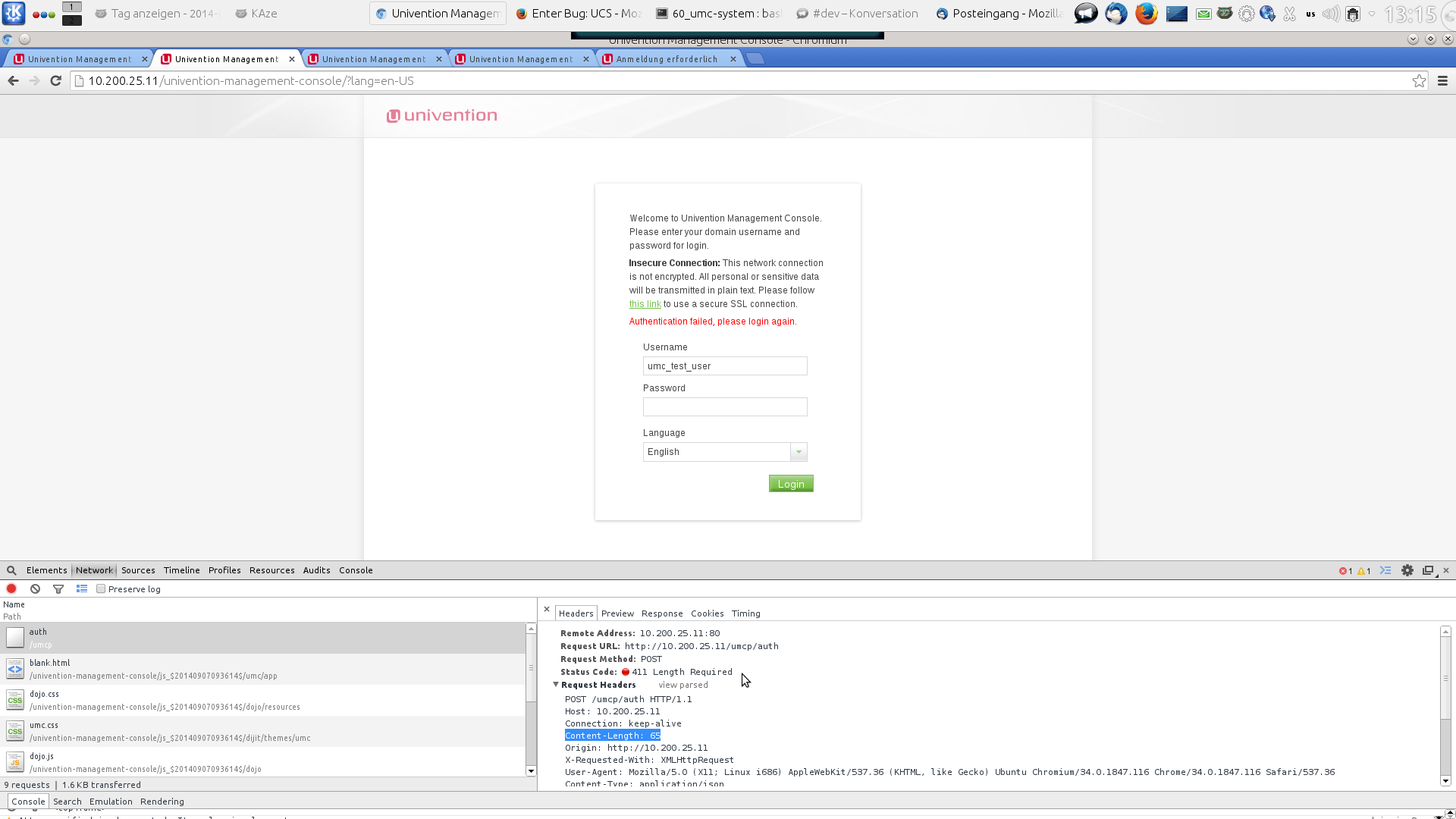Click the DevTools inspect magnifier icon

(11, 570)
